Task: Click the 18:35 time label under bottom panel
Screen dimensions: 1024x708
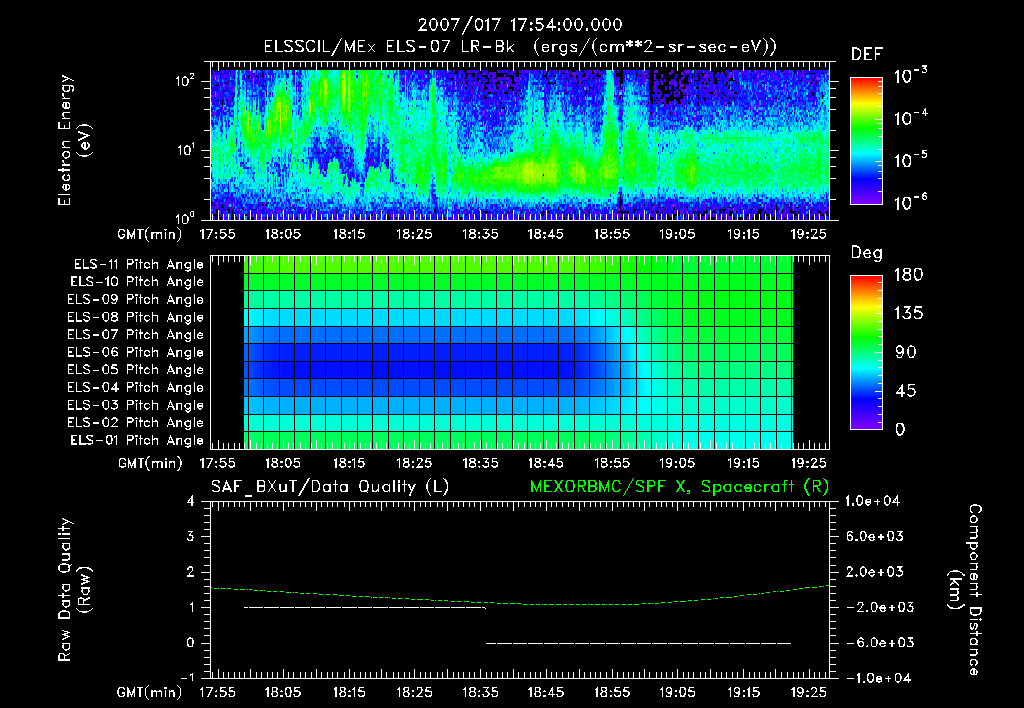Action: tap(480, 692)
